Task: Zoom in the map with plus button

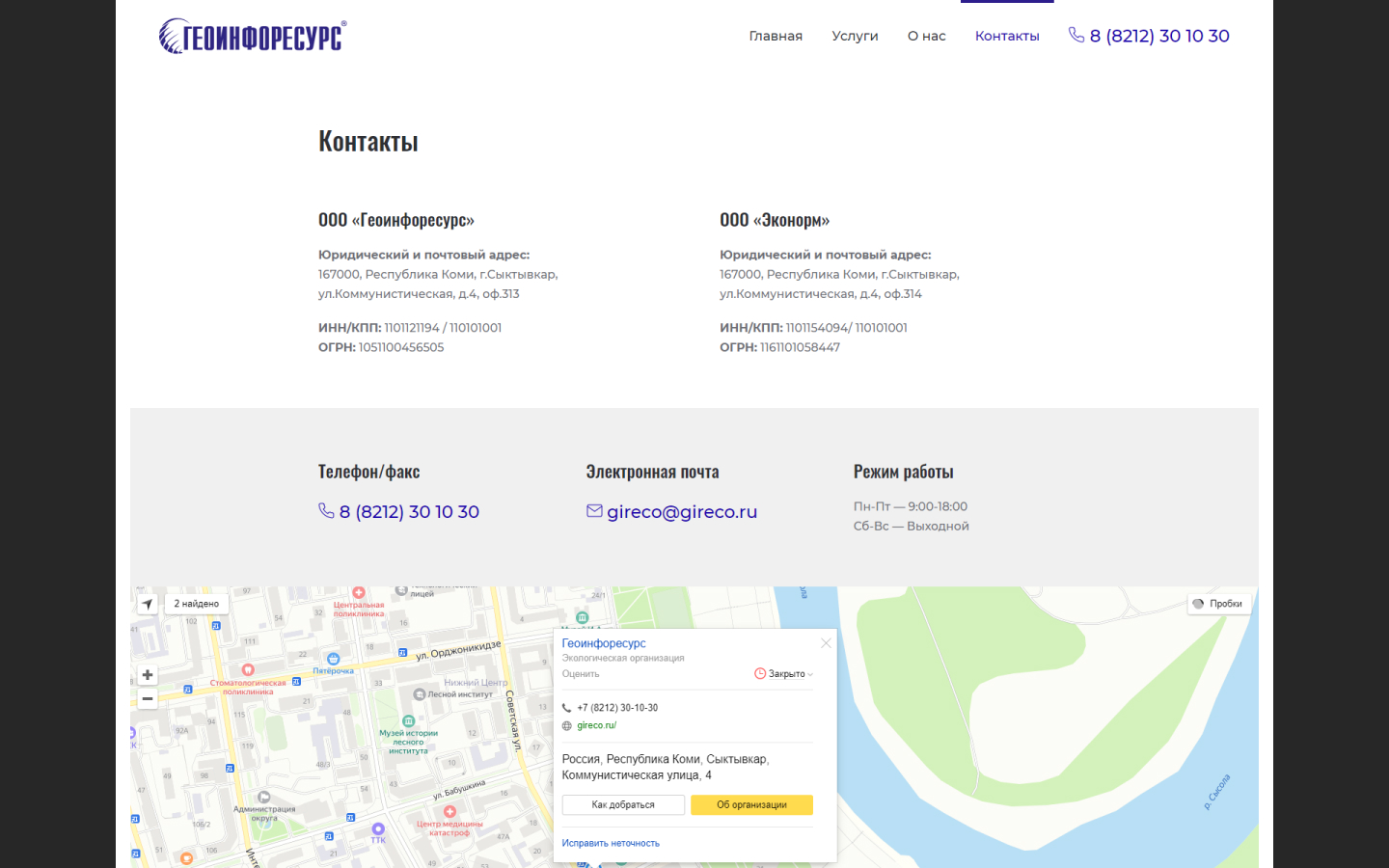Action: pos(148,675)
